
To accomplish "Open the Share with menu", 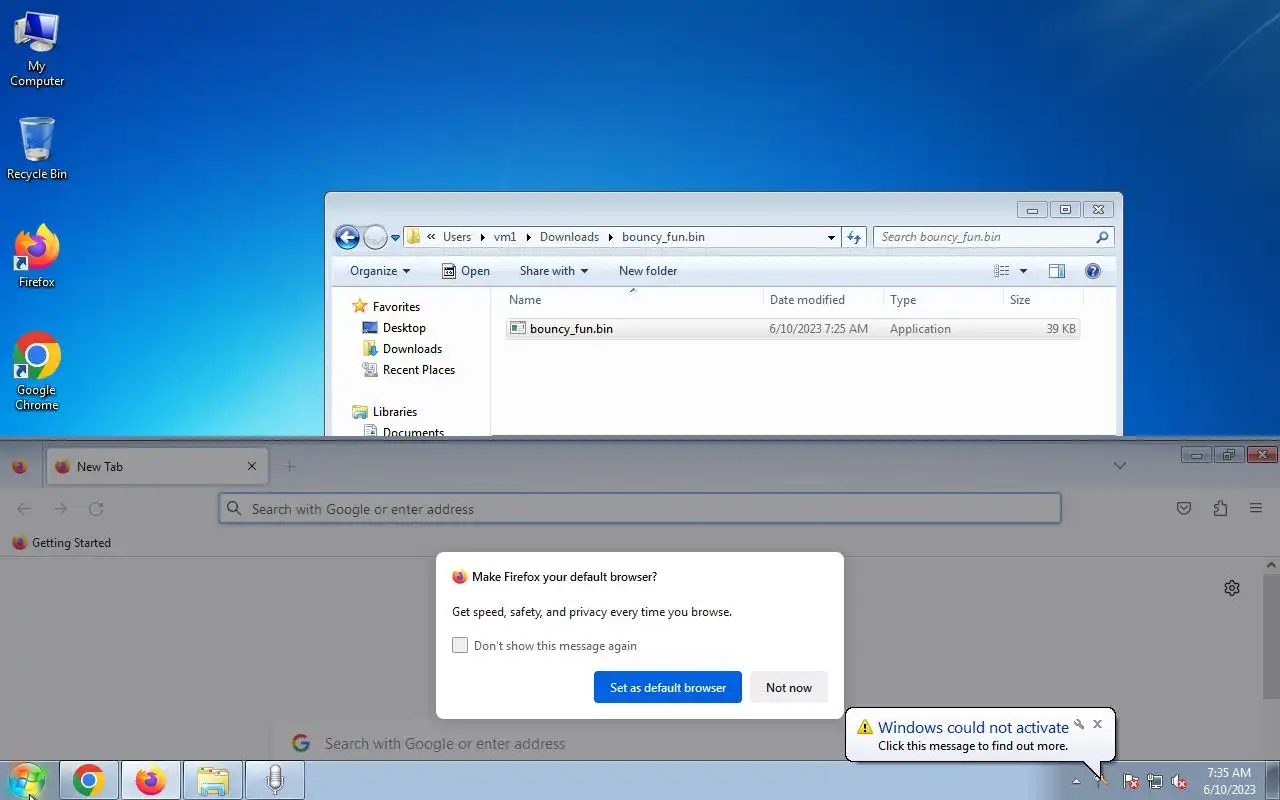I will 554,271.
